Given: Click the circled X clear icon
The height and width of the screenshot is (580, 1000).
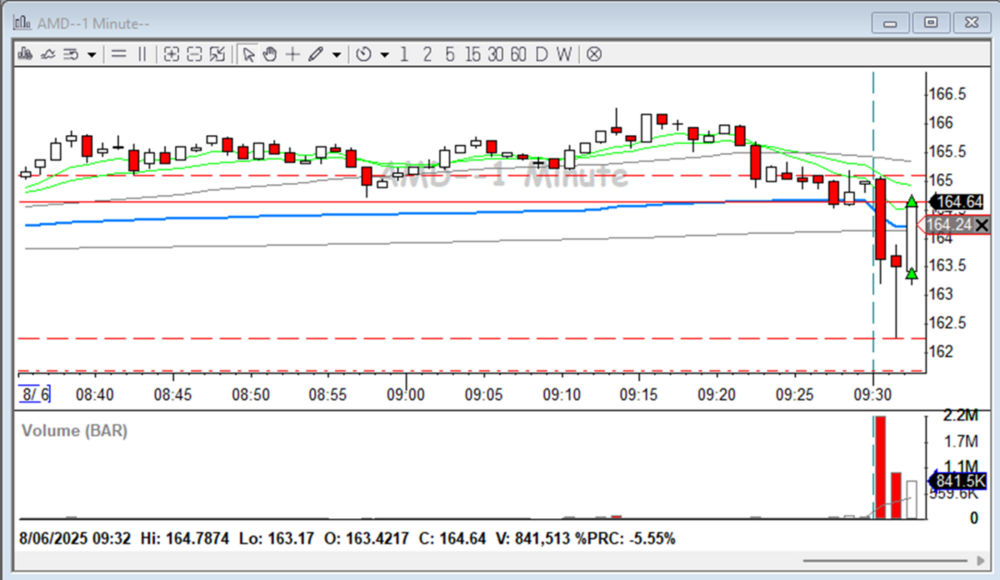Looking at the screenshot, I should click(593, 54).
